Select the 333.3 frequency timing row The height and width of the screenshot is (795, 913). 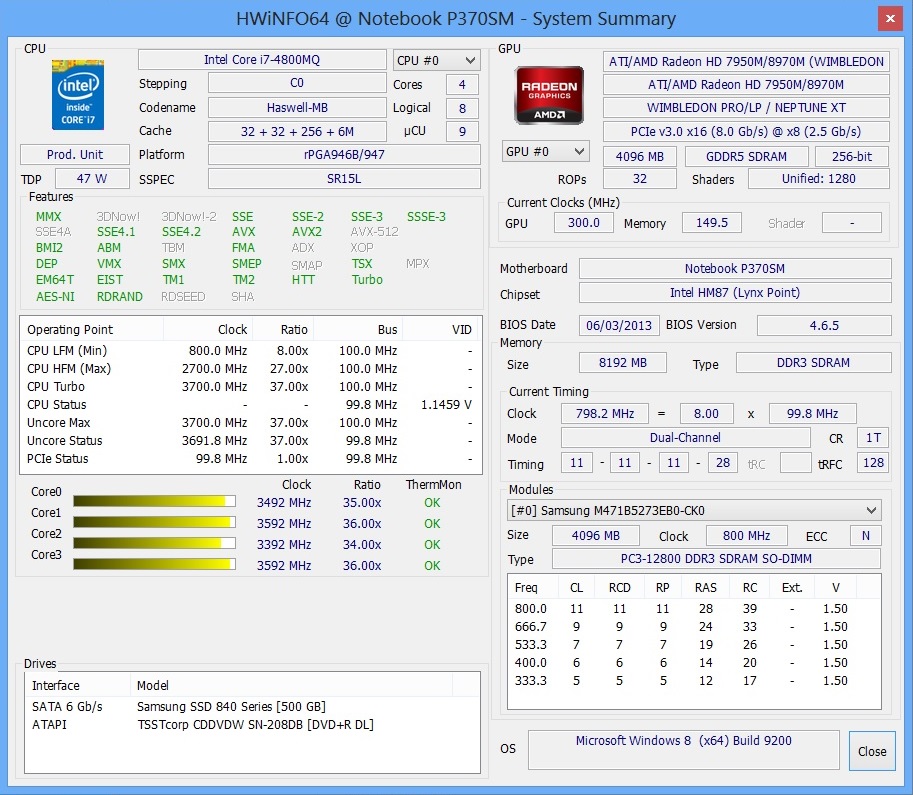coord(694,681)
